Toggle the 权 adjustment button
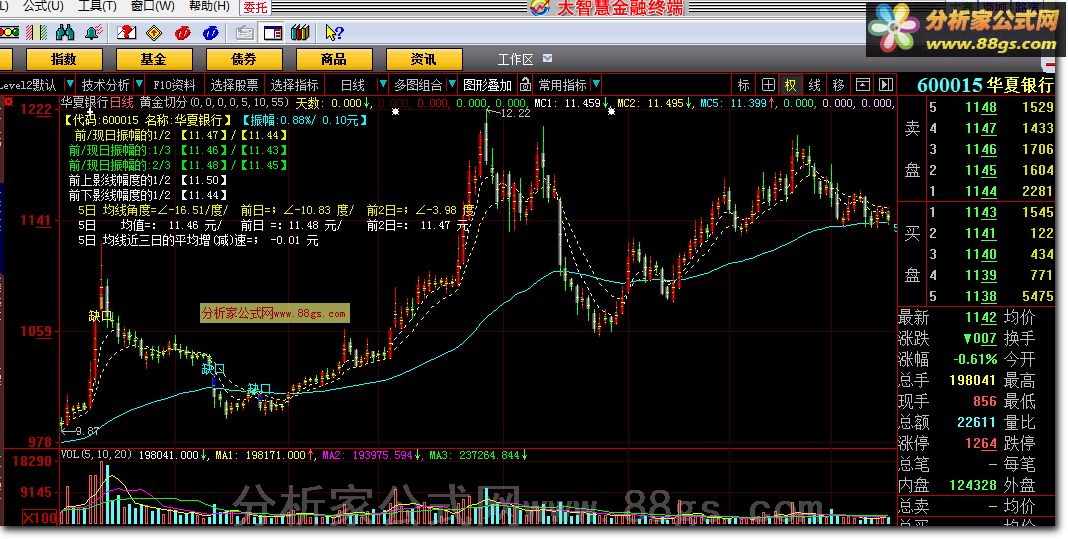The image size is (1068, 539). tap(790, 85)
